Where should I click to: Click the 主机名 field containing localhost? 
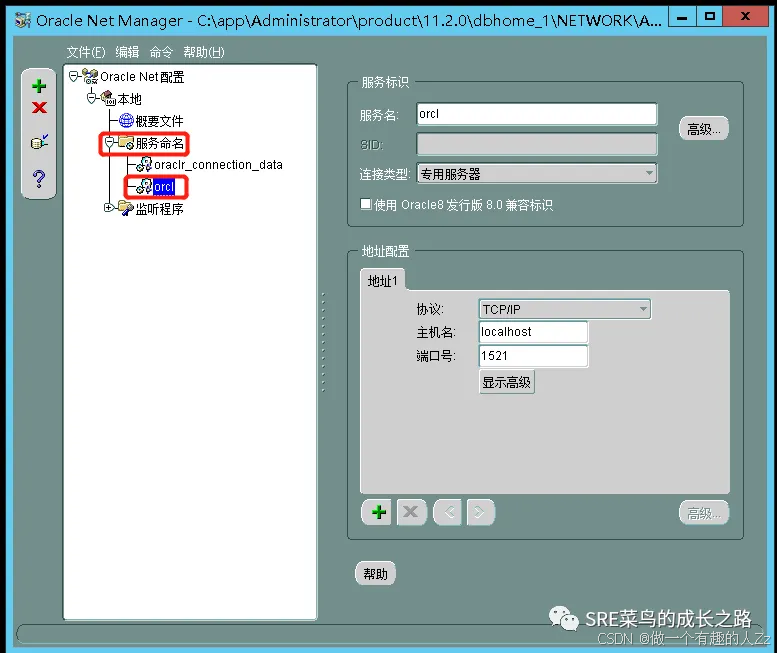click(533, 332)
